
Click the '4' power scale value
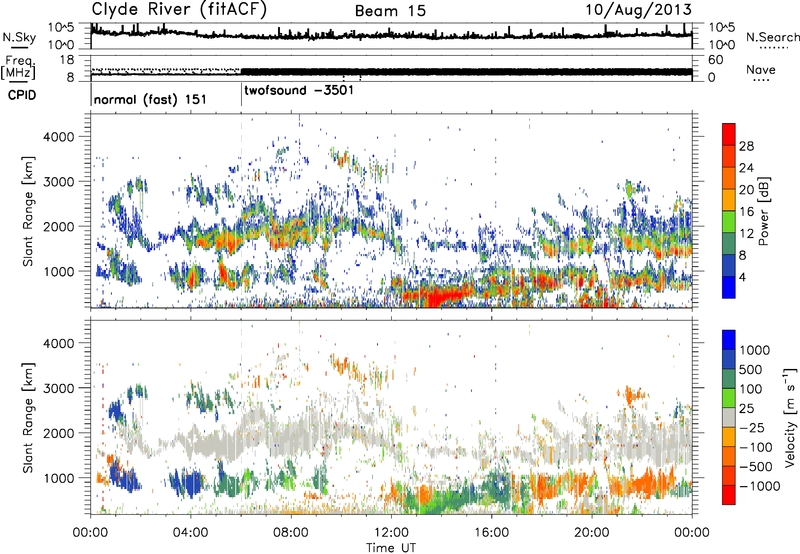tap(743, 277)
